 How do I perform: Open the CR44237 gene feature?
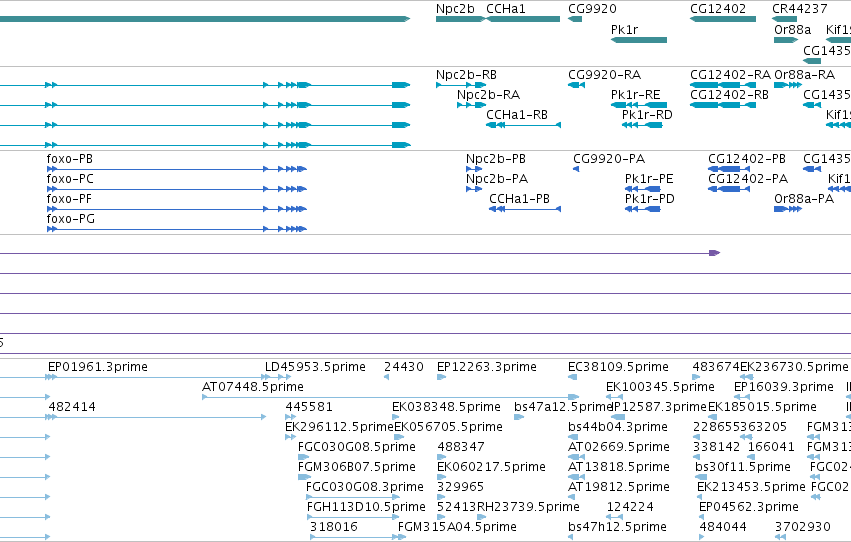pos(784,19)
